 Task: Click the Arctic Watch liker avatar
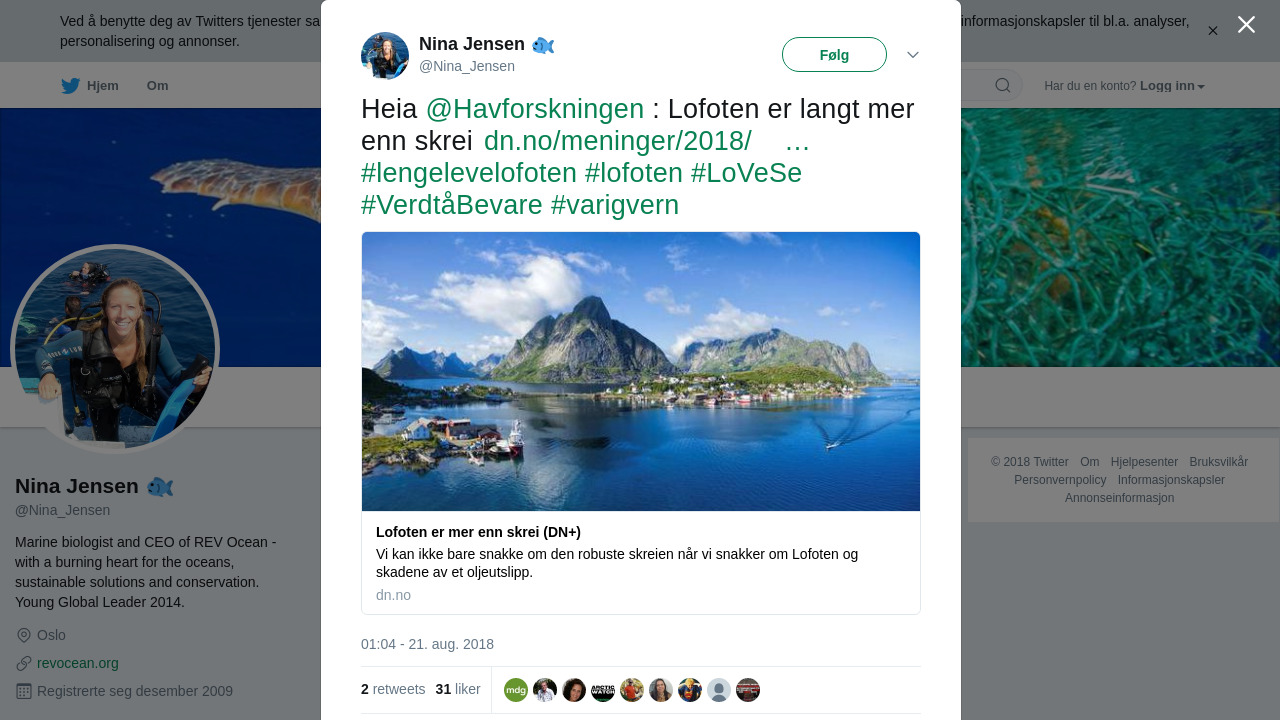(603, 690)
